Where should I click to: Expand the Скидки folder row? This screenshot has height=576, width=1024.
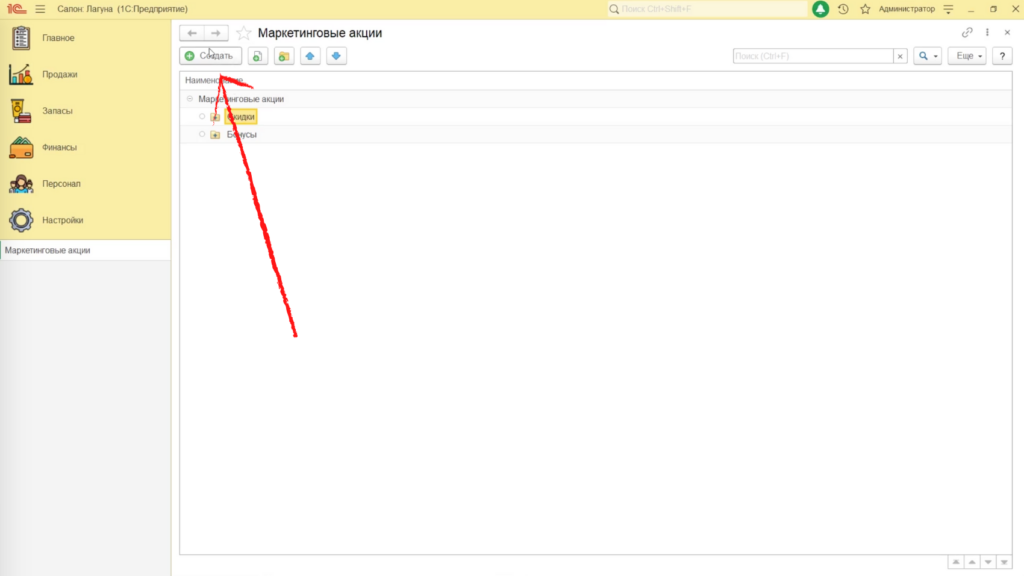(202, 117)
